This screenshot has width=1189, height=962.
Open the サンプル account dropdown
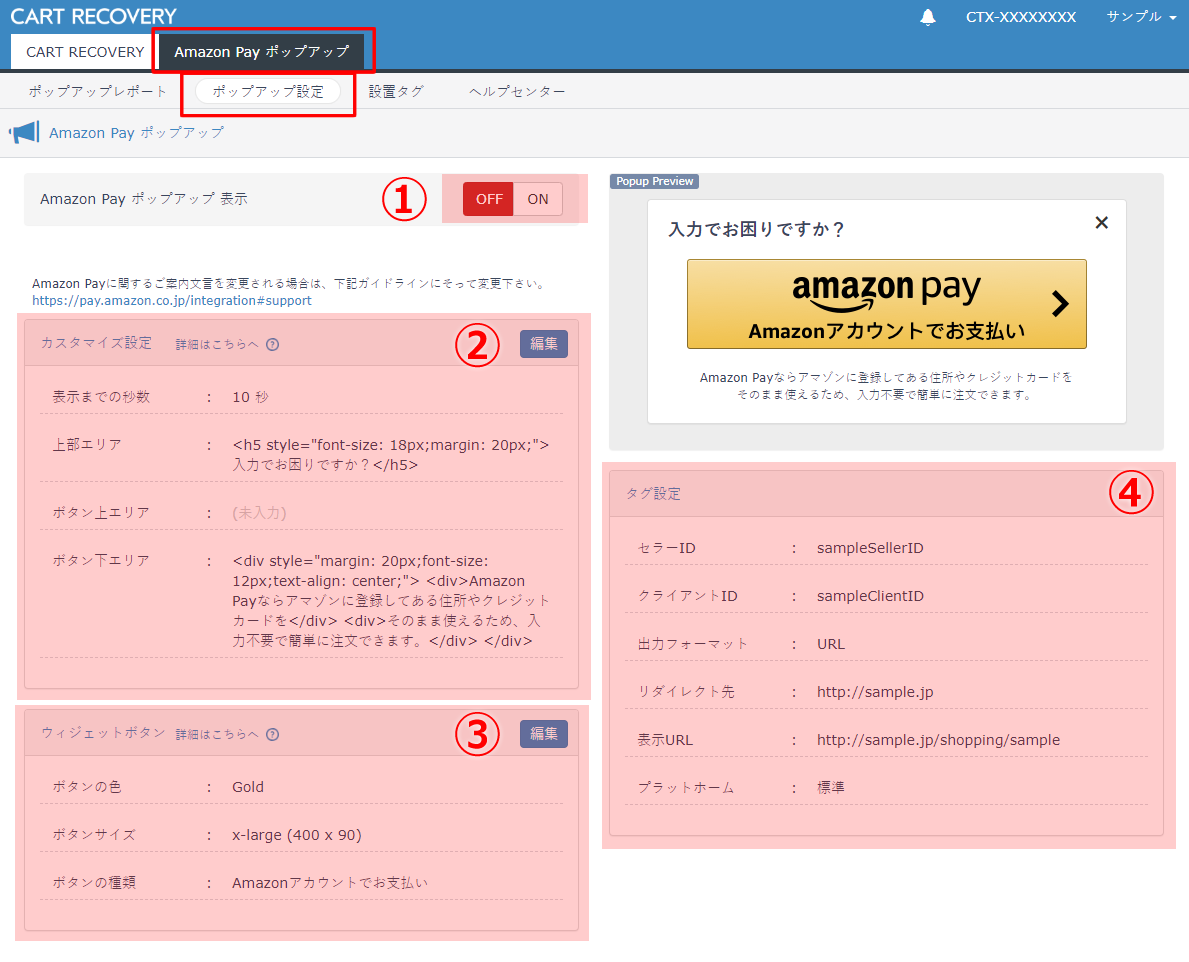1140,17
